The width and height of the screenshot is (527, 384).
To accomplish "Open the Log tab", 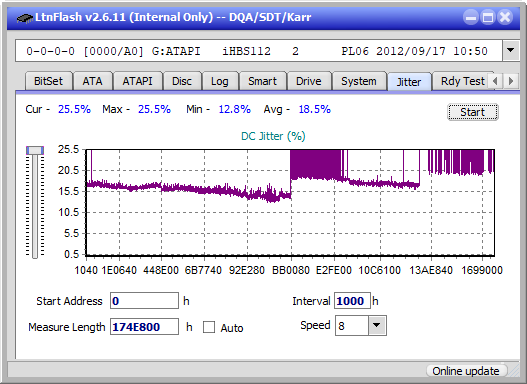I will click(x=220, y=81).
